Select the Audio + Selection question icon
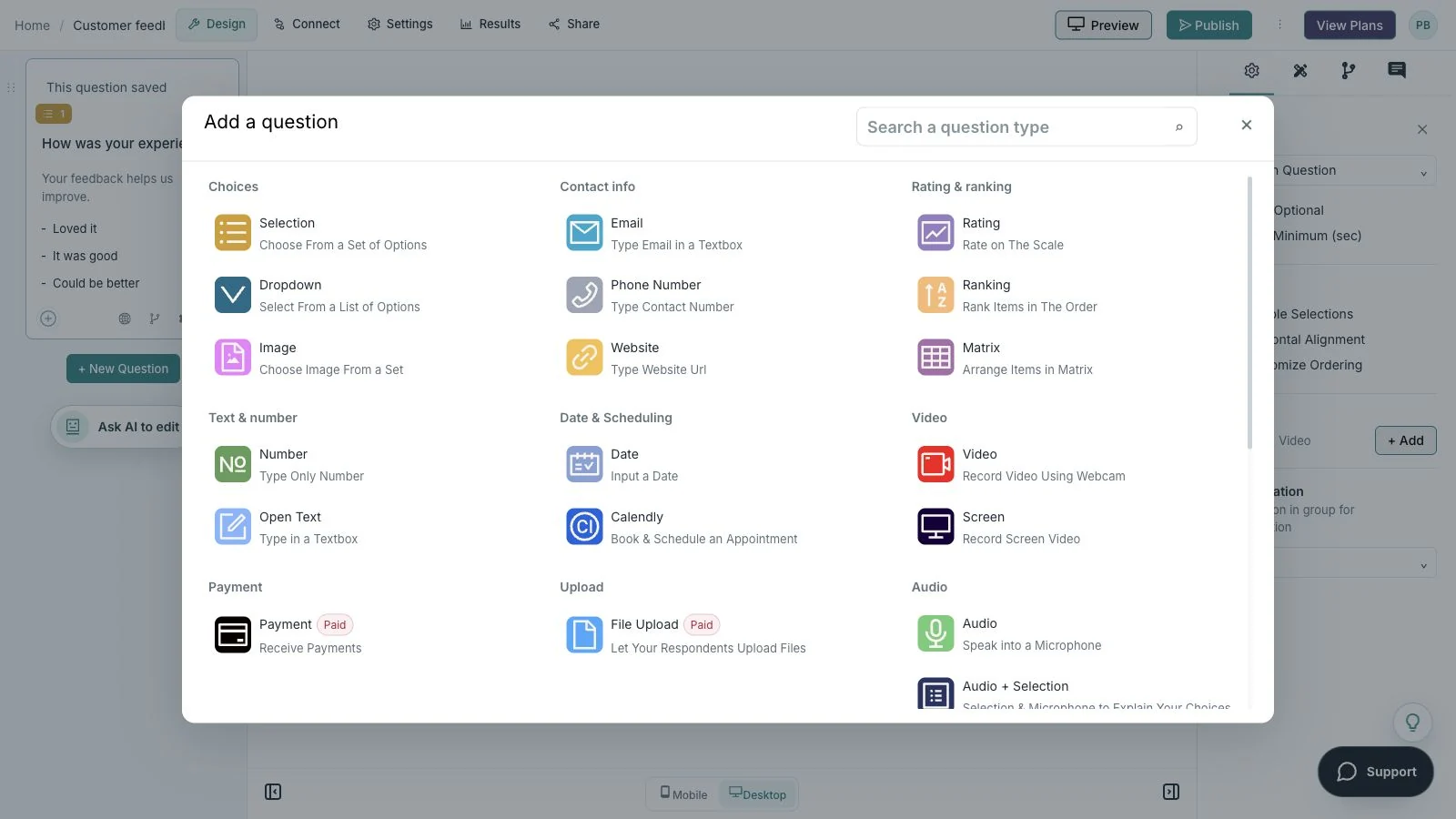Screen dimensions: 1456x819 pyautogui.click(x=935, y=693)
